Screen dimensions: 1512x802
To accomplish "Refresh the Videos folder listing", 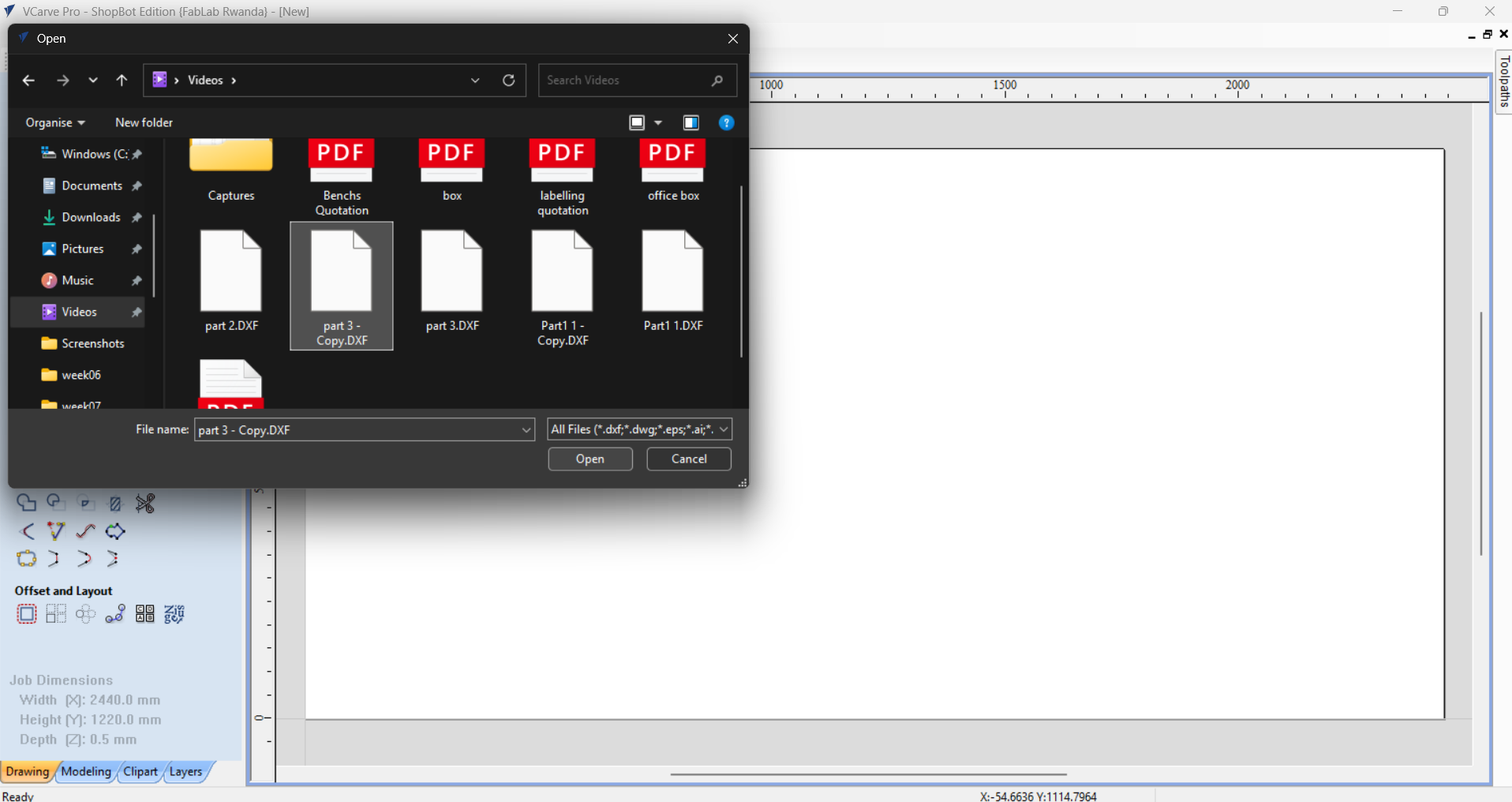I will coord(509,81).
